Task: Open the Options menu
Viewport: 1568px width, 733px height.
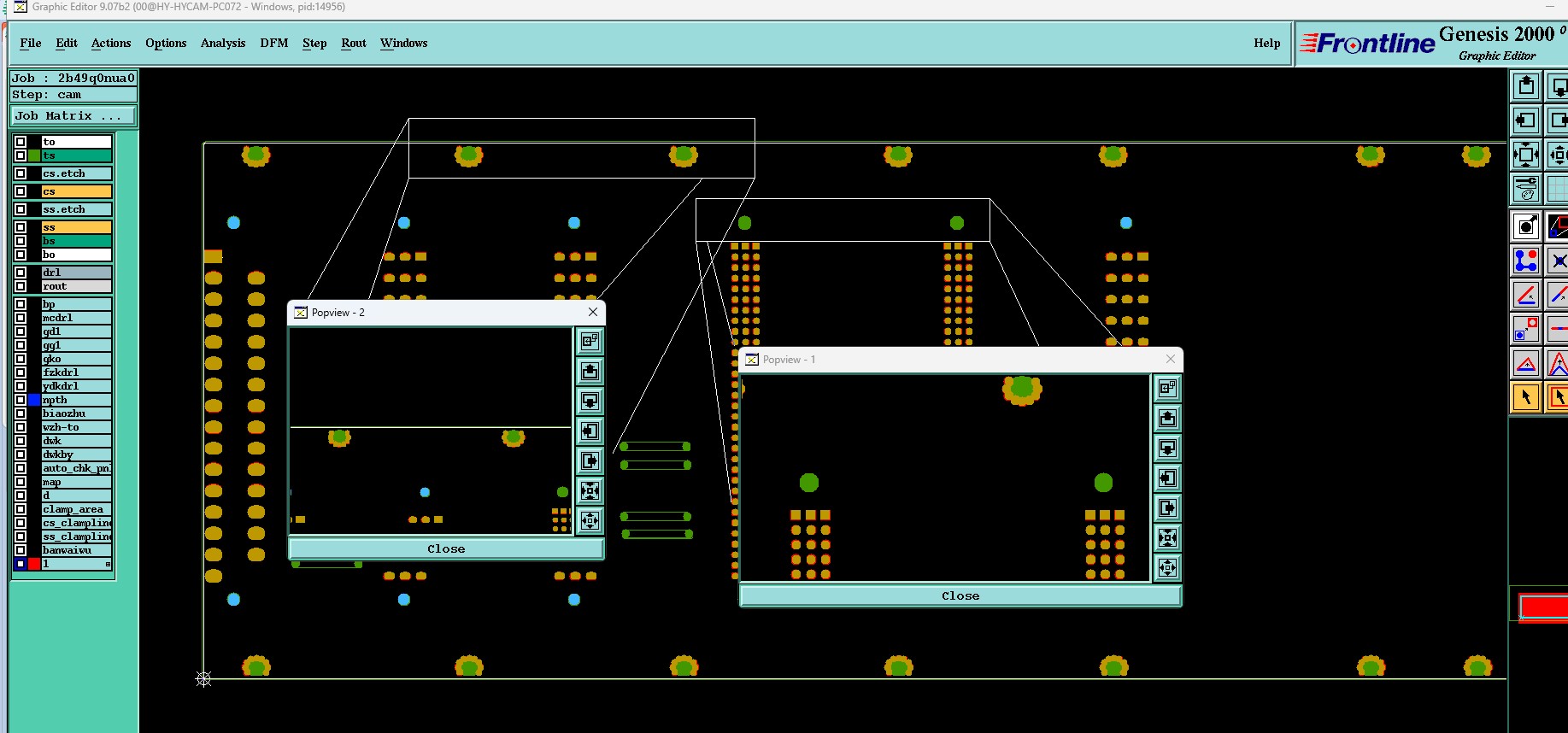Action: click(x=166, y=43)
